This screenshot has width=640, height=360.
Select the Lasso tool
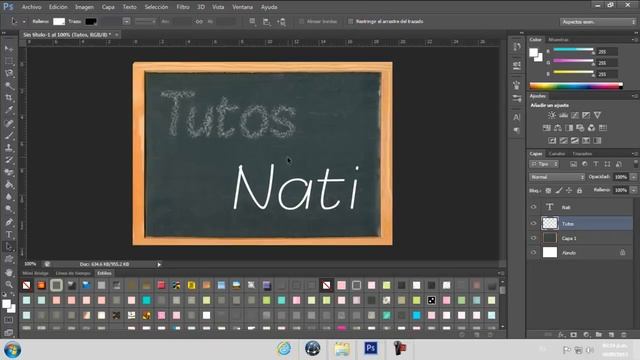pos(9,73)
